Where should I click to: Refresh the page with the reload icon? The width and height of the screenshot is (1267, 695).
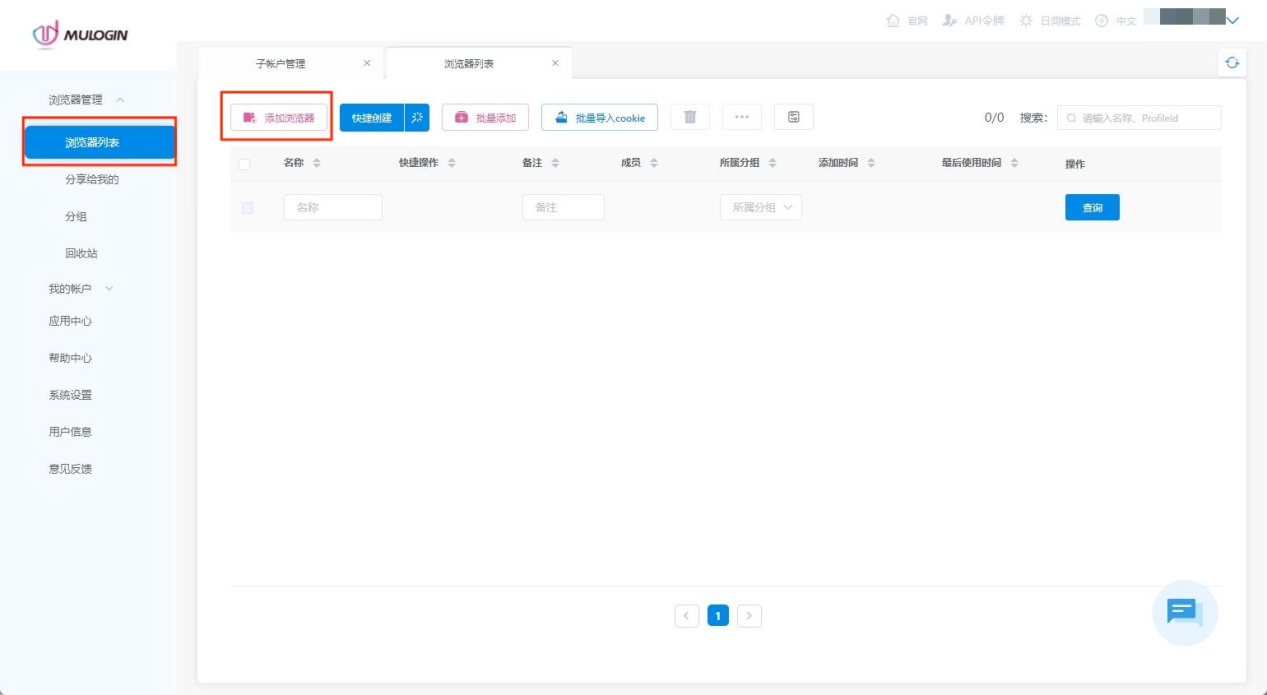1232,62
